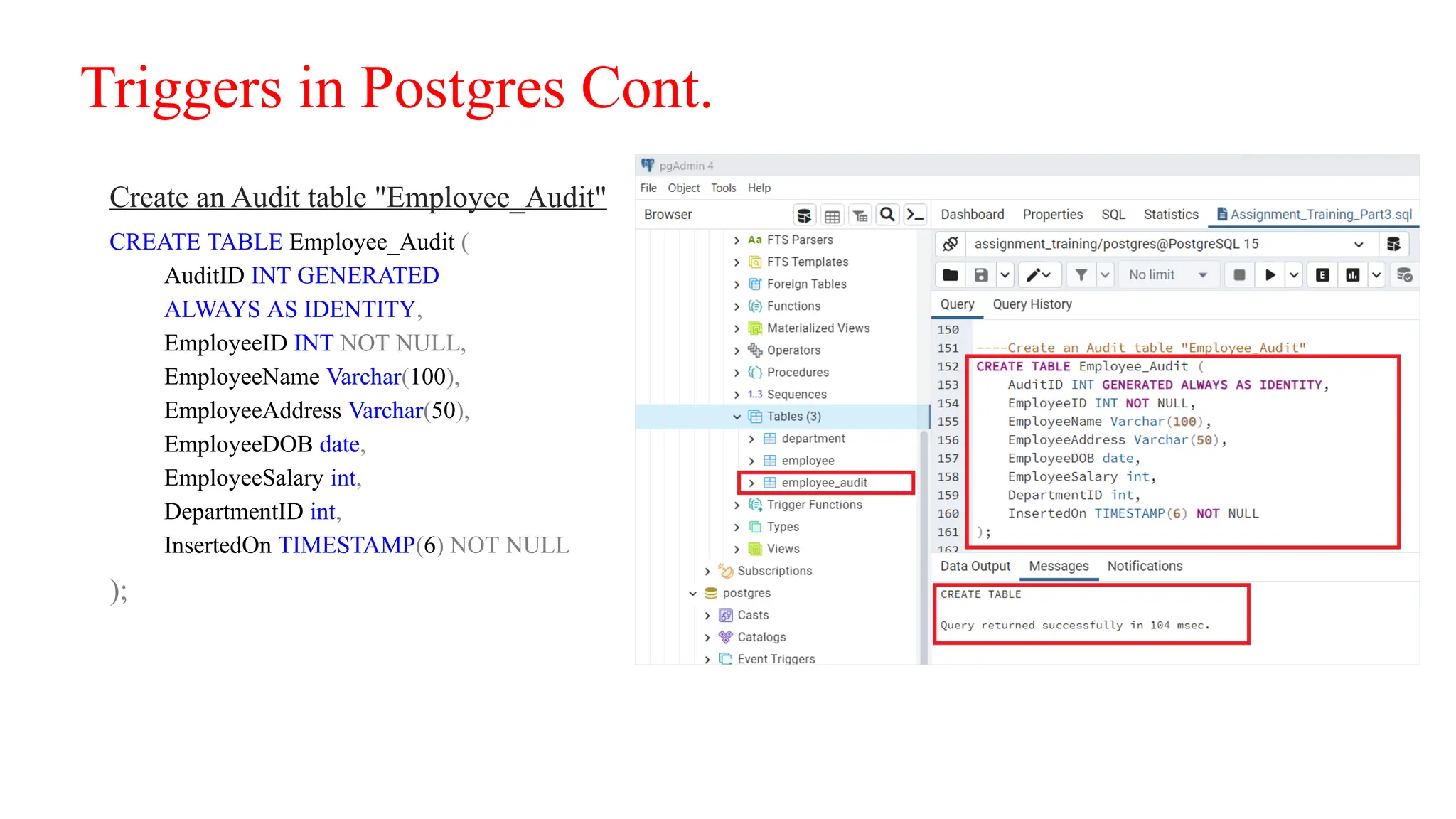The height and width of the screenshot is (819, 1456).
Task: Click the new query database icon beside connection
Action: point(1393,244)
